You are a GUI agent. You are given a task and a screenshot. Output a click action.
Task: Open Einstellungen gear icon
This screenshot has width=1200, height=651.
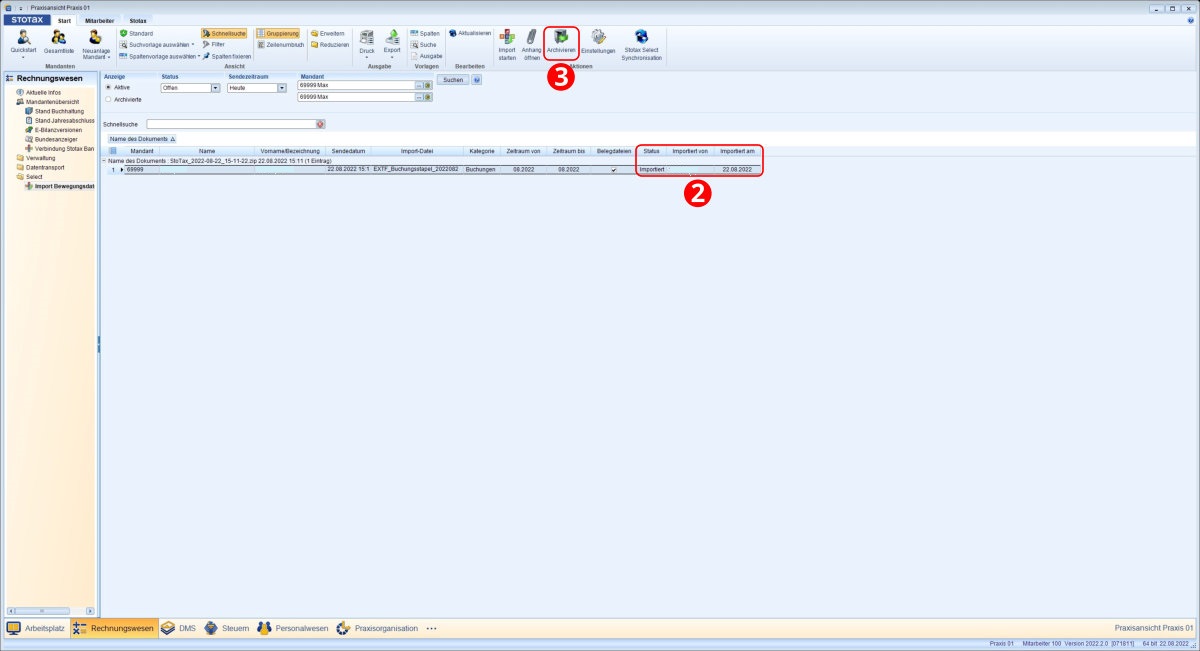[598, 40]
